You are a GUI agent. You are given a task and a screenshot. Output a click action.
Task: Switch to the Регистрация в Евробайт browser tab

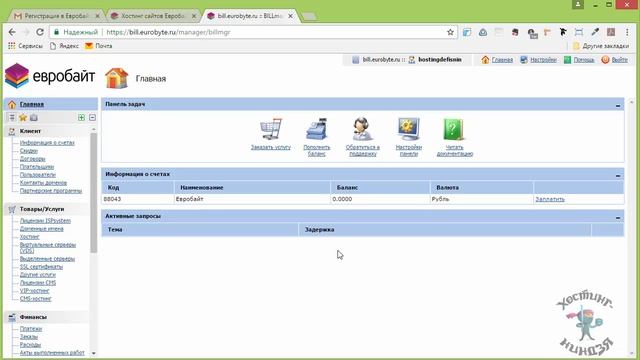click(57, 16)
